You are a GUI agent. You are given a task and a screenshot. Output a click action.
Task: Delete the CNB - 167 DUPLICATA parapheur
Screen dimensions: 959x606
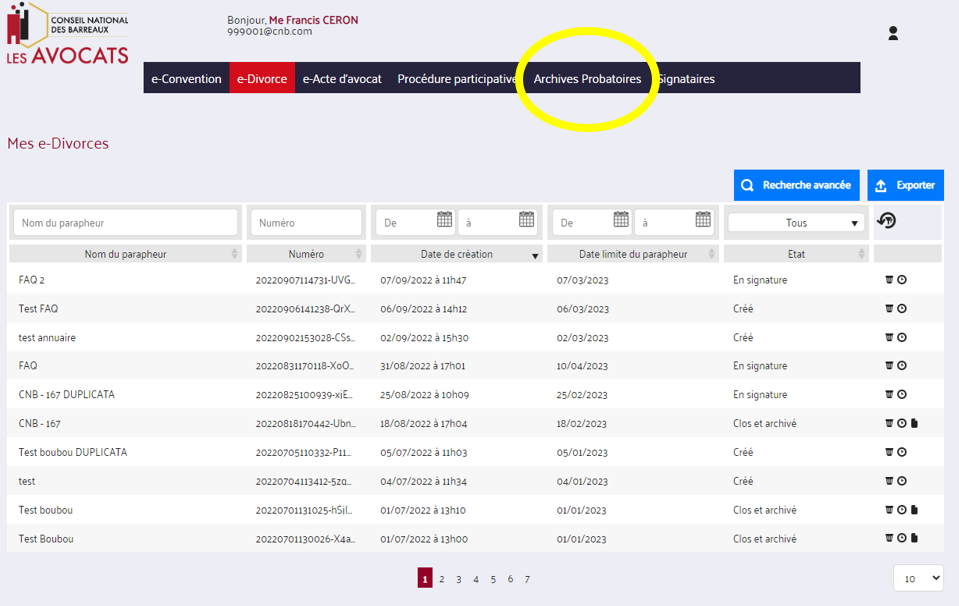pos(889,394)
